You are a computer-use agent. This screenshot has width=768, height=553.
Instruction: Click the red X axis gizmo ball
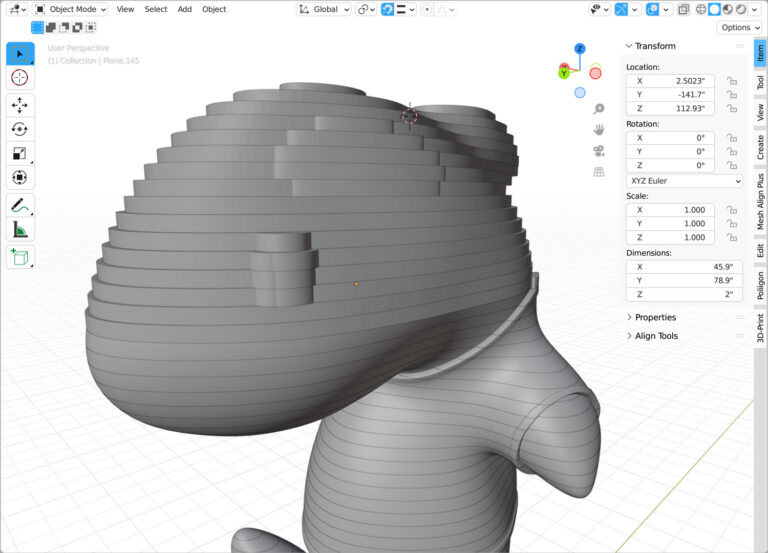click(x=595, y=72)
